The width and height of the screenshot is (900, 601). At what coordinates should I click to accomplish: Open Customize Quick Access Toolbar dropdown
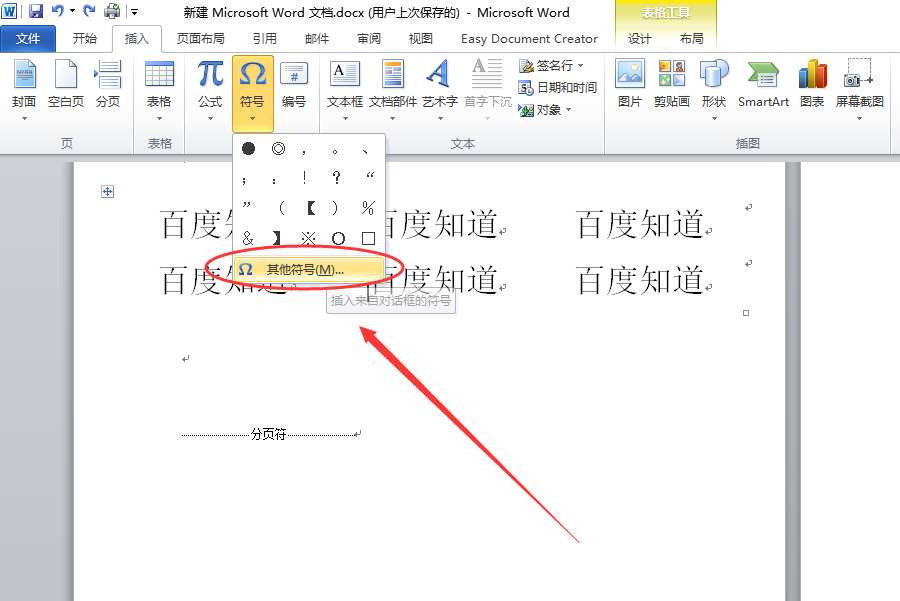coord(134,11)
